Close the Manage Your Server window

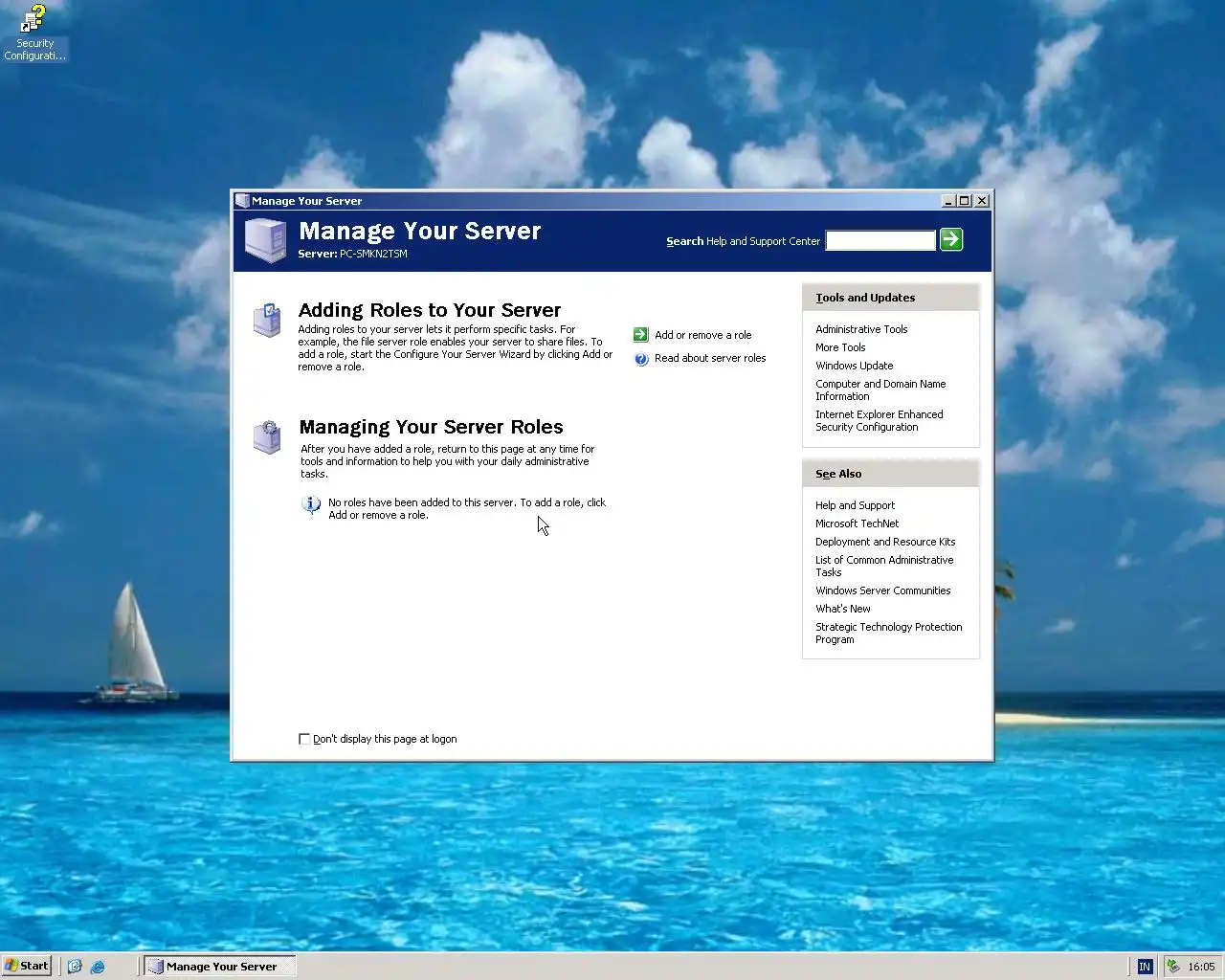(x=982, y=201)
